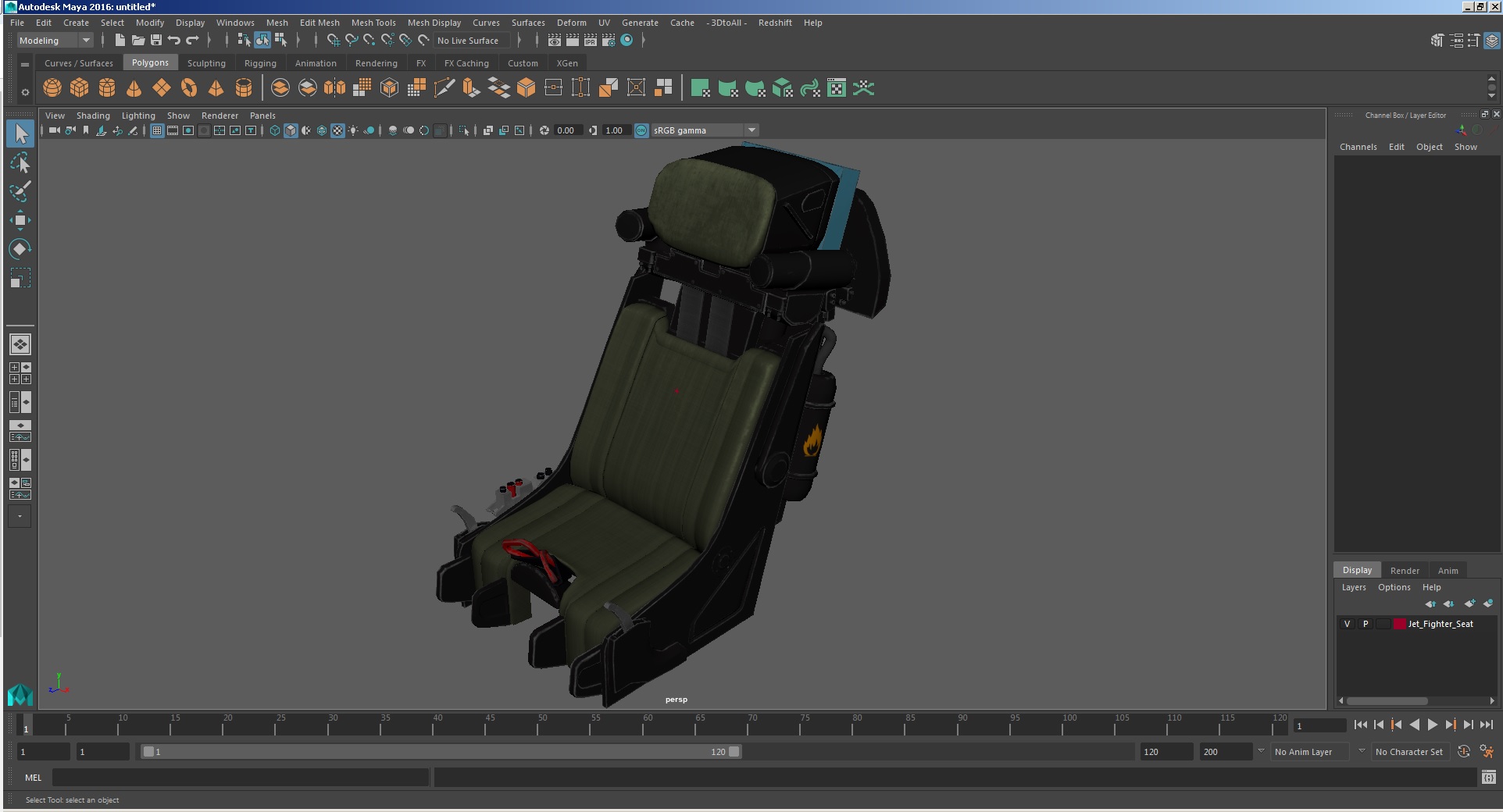Open the Channels menu in Channel Box

[x=1358, y=147]
